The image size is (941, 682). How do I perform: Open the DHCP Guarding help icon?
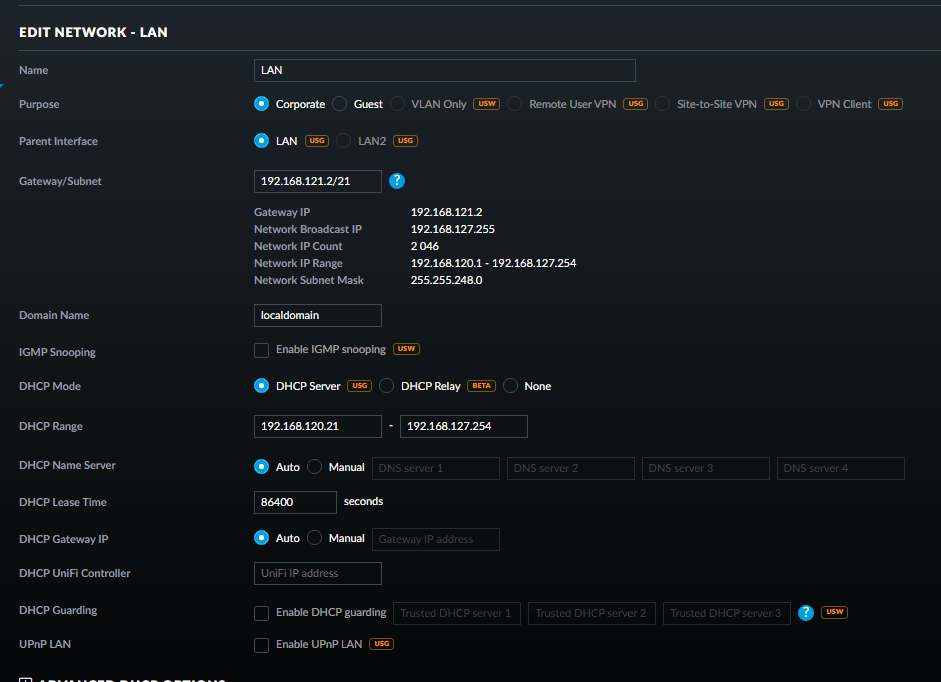(x=805, y=612)
